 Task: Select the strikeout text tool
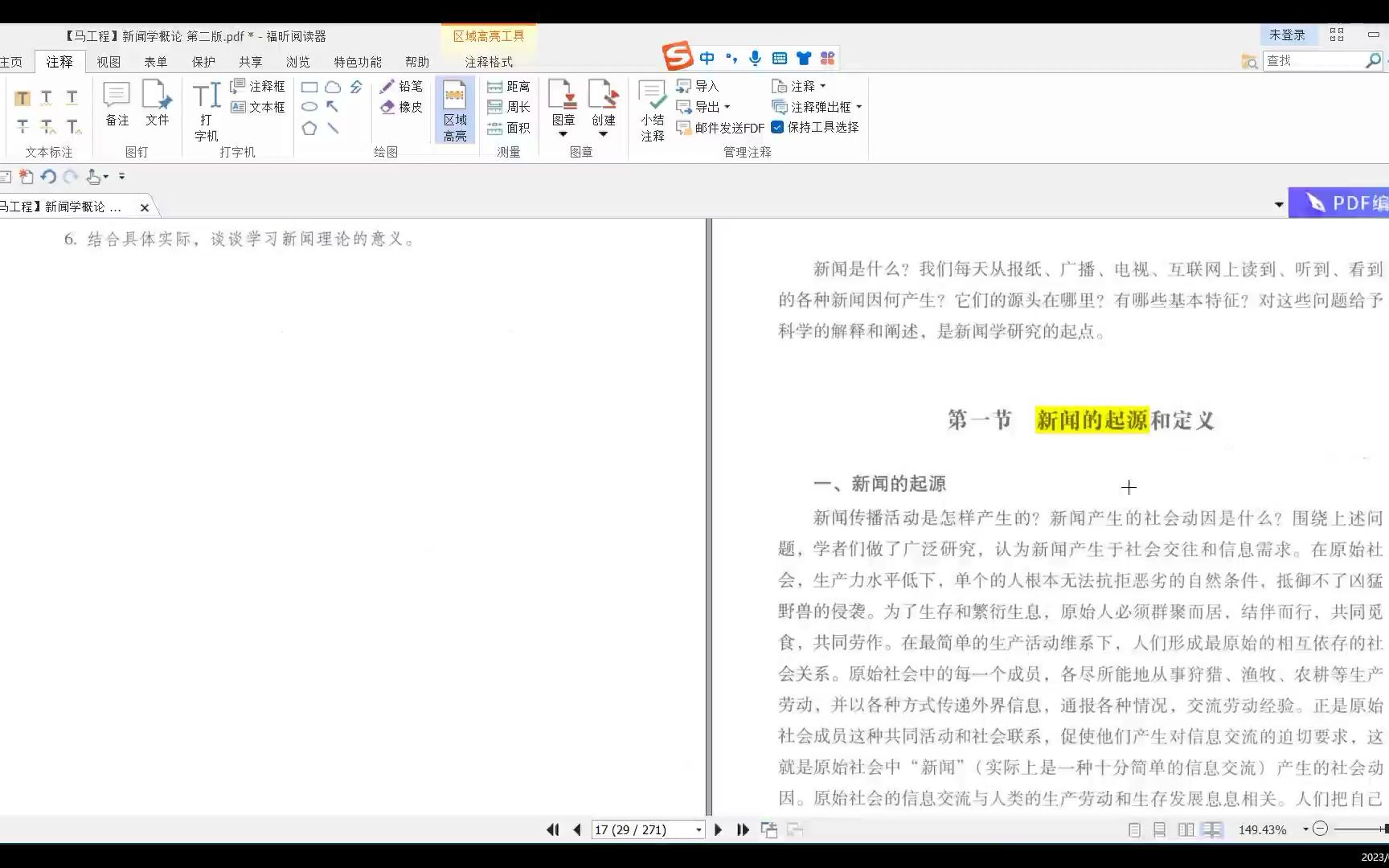click(x=23, y=126)
